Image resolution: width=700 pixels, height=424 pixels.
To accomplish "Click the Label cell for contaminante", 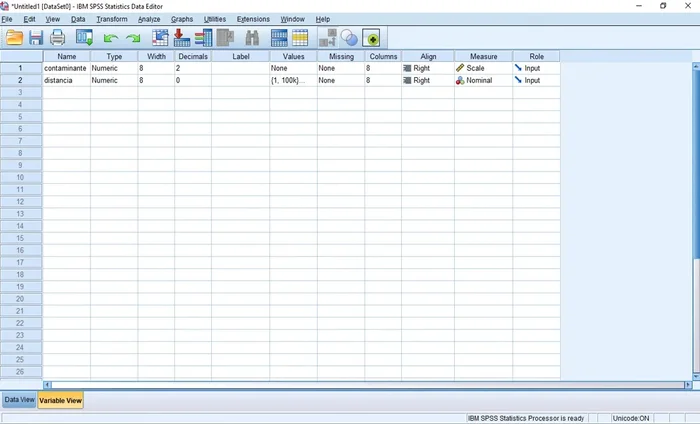I will [240, 68].
